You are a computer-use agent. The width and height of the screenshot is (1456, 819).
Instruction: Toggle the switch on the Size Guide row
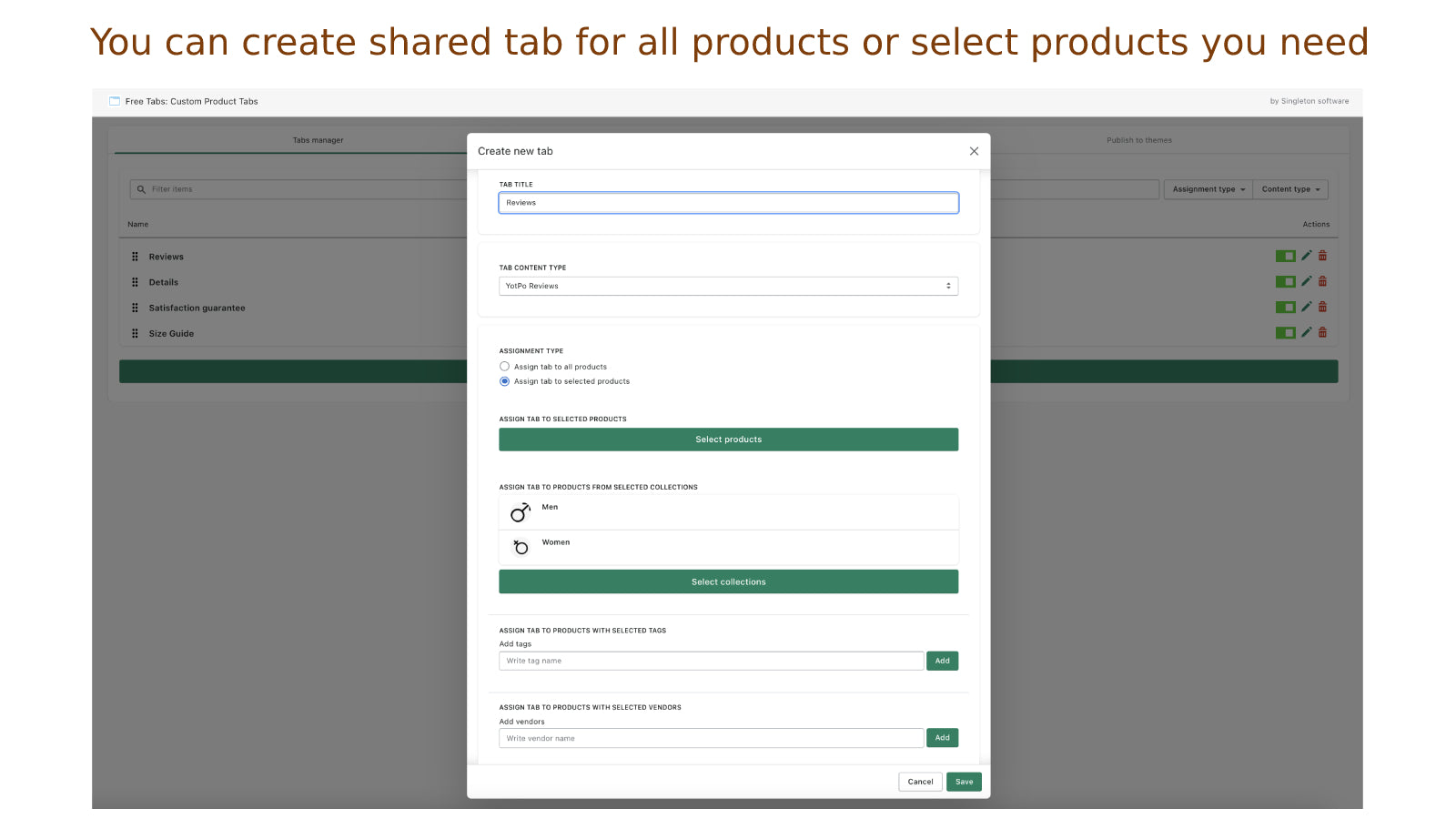1286,332
